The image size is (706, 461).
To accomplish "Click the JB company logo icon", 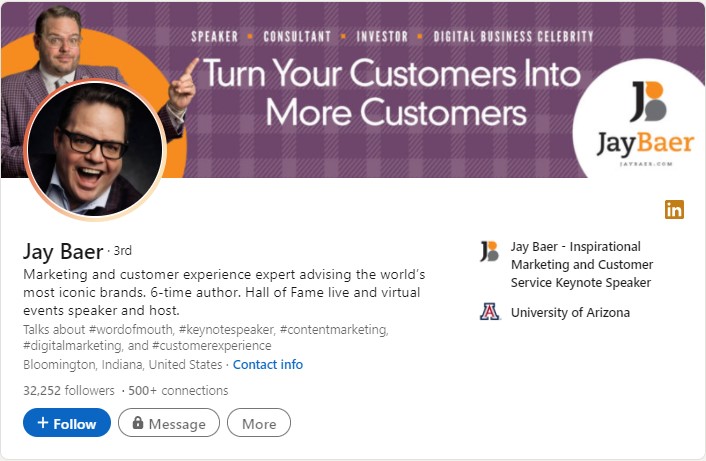I will pos(489,251).
